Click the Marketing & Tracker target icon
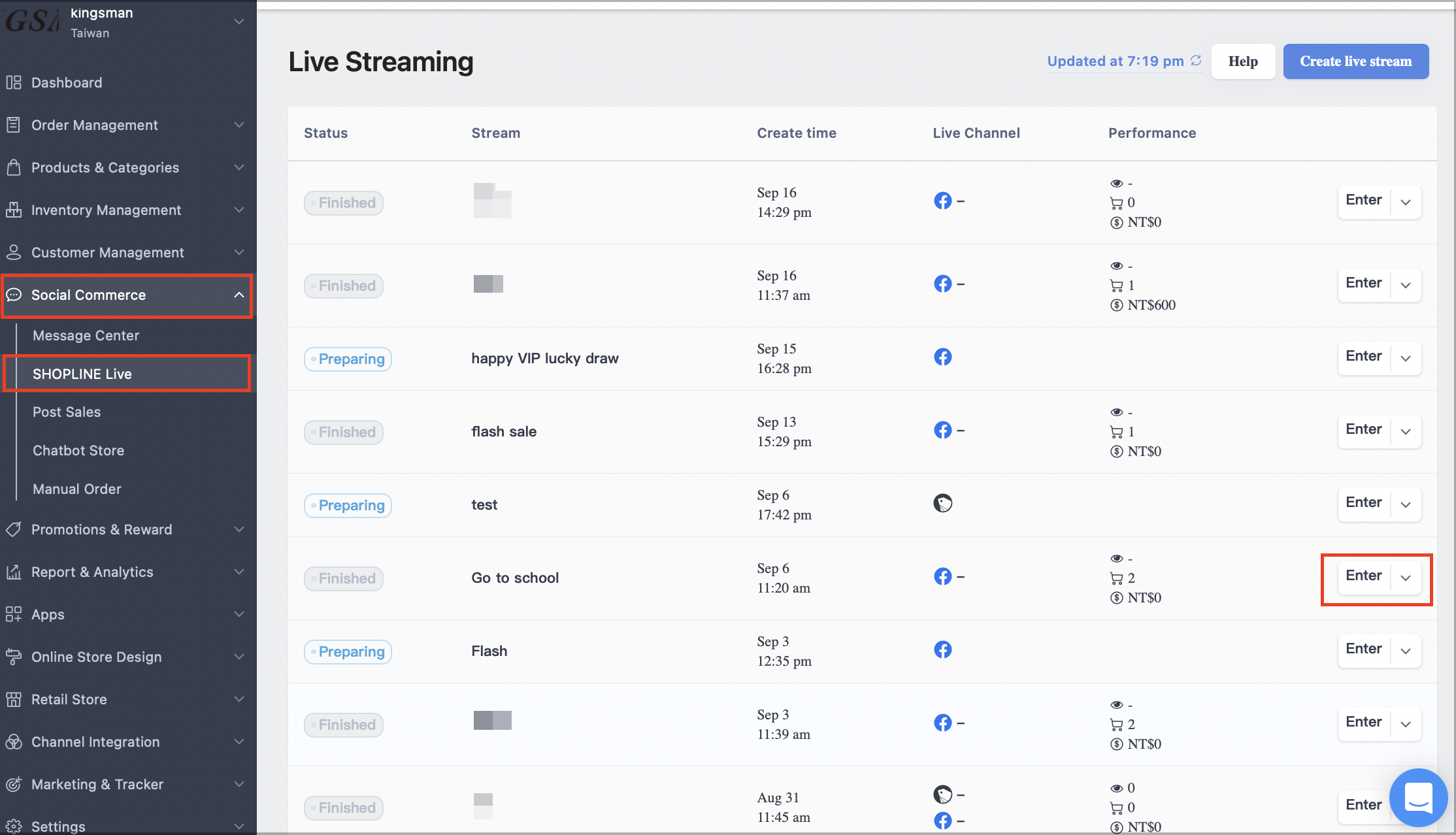Image resolution: width=1456 pixels, height=835 pixels. [x=14, y=784]
